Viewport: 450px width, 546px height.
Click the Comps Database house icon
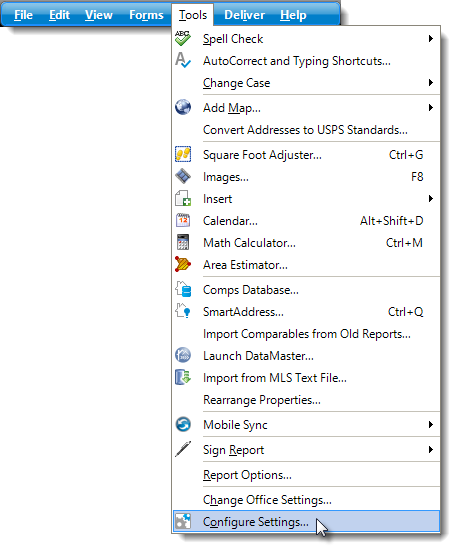(183, 289)
